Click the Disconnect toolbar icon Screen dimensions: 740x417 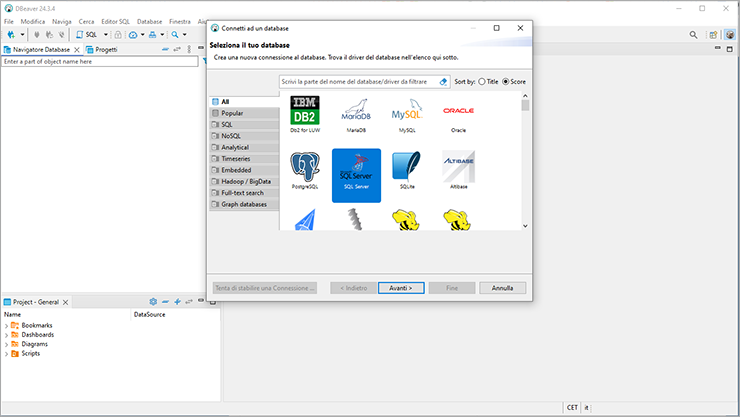click(61, 34)
